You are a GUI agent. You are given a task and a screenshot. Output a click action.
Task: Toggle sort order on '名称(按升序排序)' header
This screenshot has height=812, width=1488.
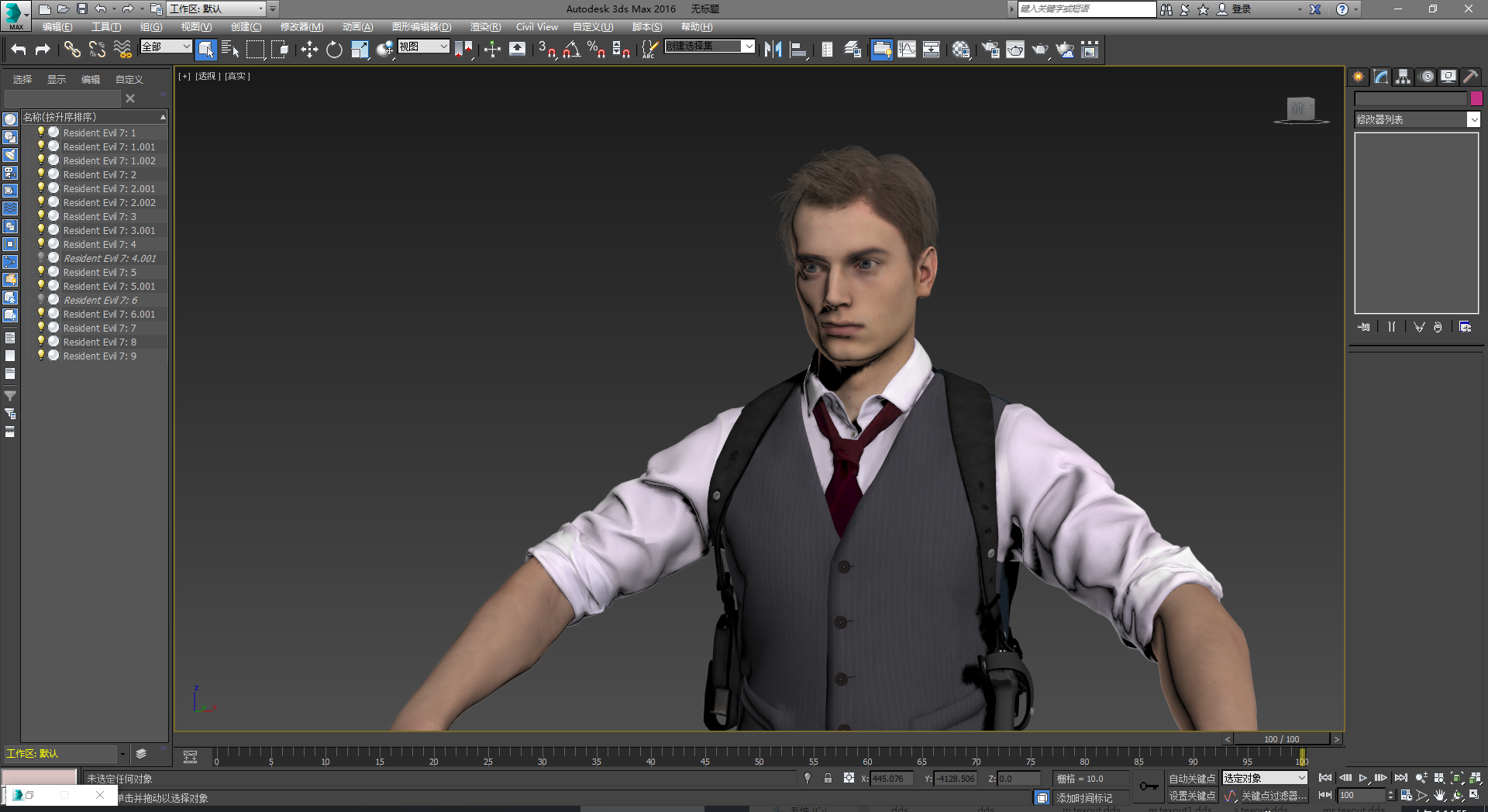click(x=94, y=117)
